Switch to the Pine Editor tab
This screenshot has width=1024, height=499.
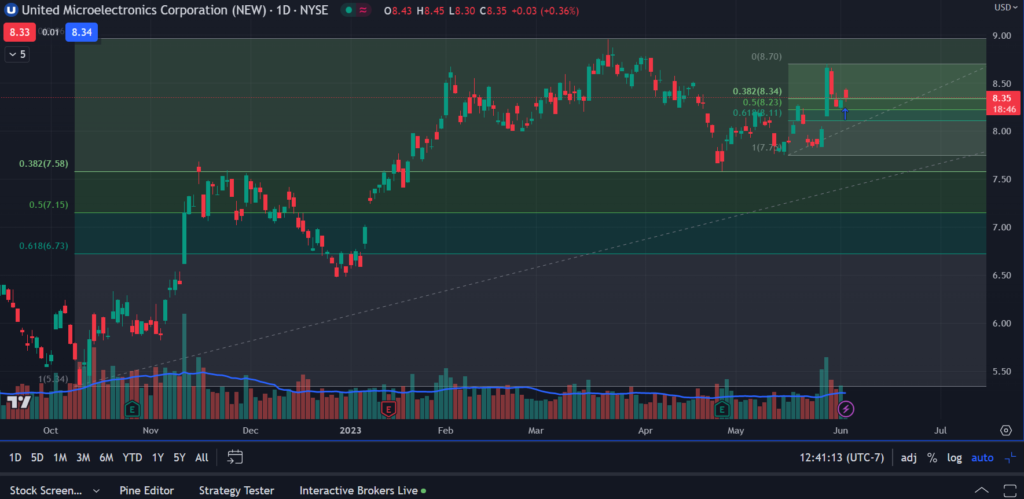[146, 490]
